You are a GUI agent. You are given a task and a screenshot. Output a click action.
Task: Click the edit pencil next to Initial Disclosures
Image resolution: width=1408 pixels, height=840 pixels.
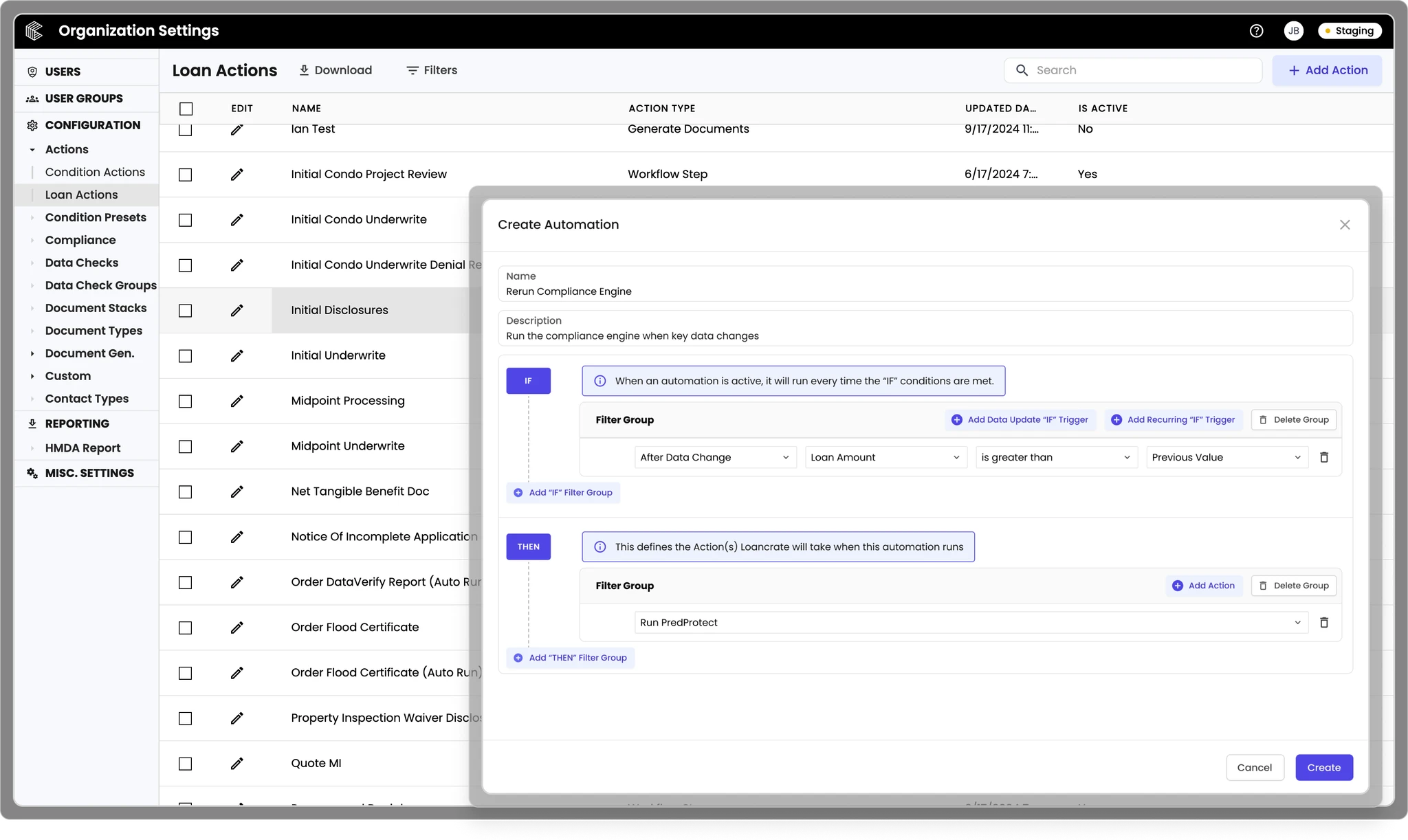point(237,311)
